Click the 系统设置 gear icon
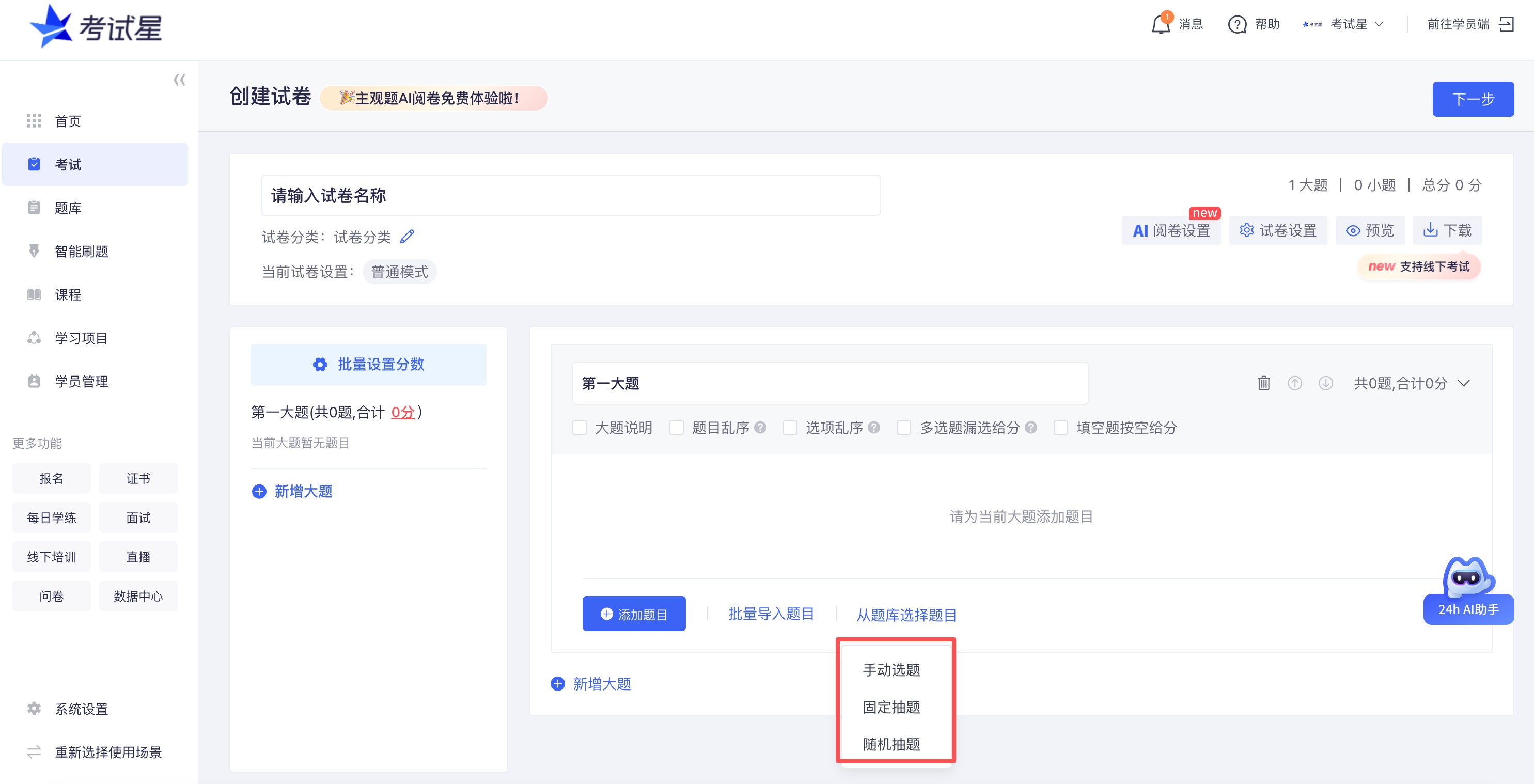 coord(34,709)
